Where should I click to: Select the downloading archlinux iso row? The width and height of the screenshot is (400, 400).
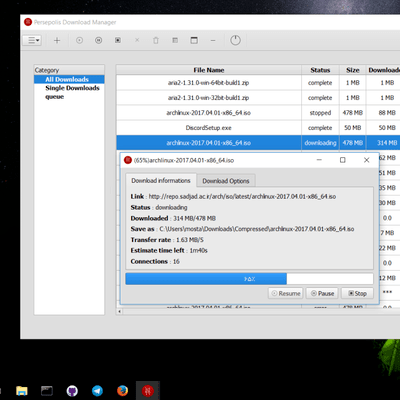click(x=258, y=143)
